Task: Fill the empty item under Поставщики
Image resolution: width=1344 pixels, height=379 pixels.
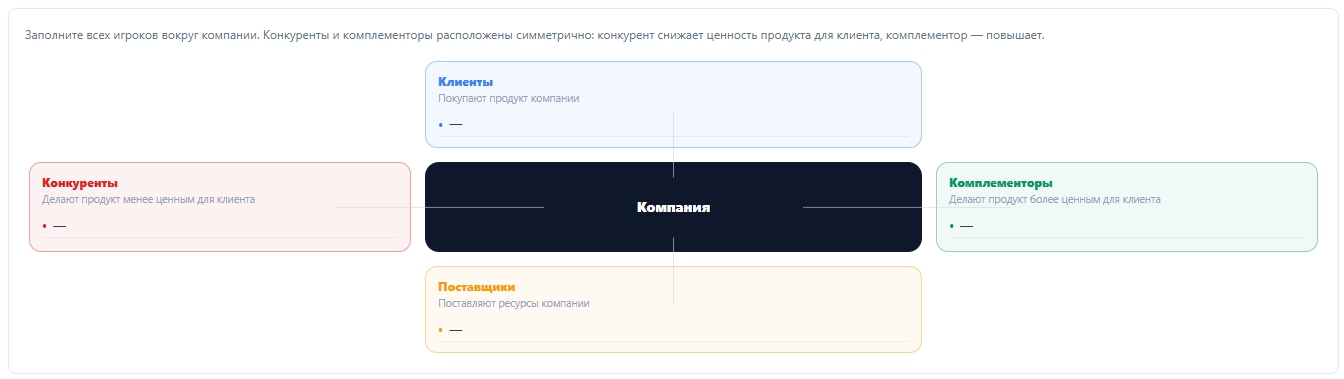Action: point(673,329)
